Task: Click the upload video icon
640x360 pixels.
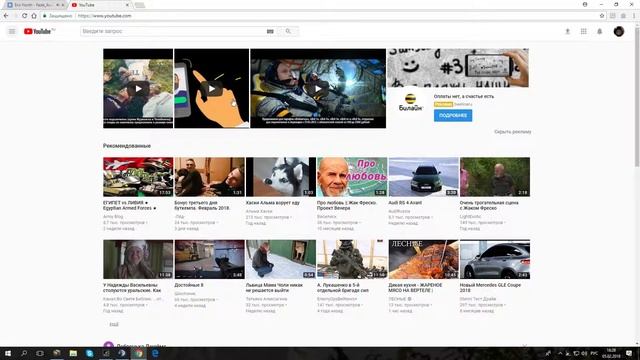Action: (567, 31)
